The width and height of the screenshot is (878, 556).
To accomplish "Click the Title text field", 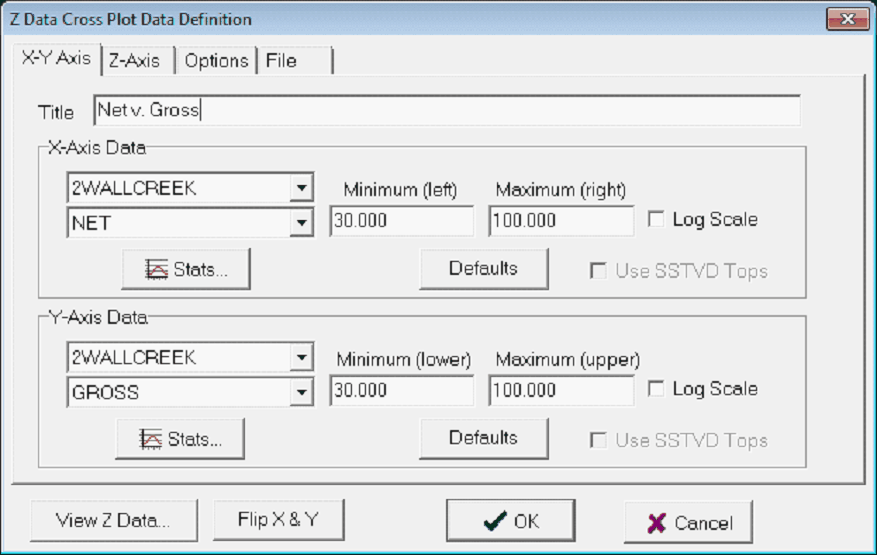I will (x=446, y=110).
